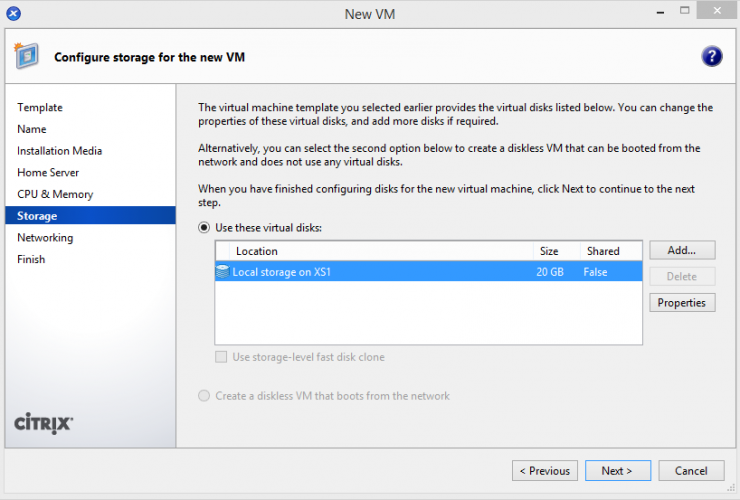Viewport: 740px width, 500px height.
Task: Go to the Finish step
Action: coord(31,259)
